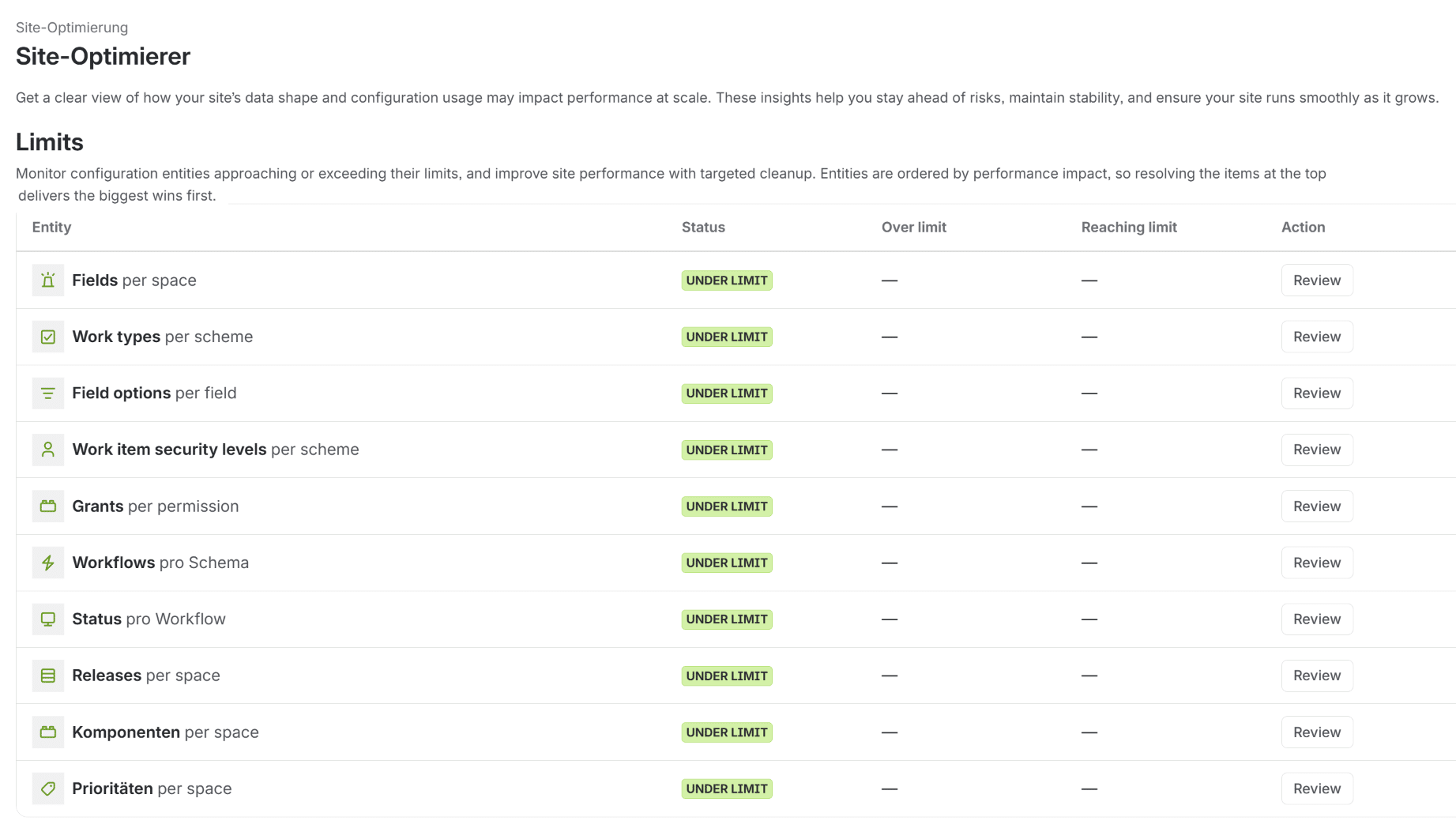Open the Site-Optimierung breadcrumb
Viewport: 1456px width, 832px height.
(72, 28)
